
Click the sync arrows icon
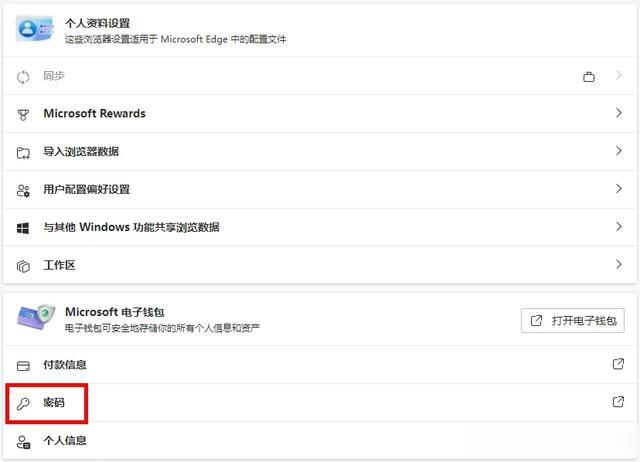pos(23,77)
